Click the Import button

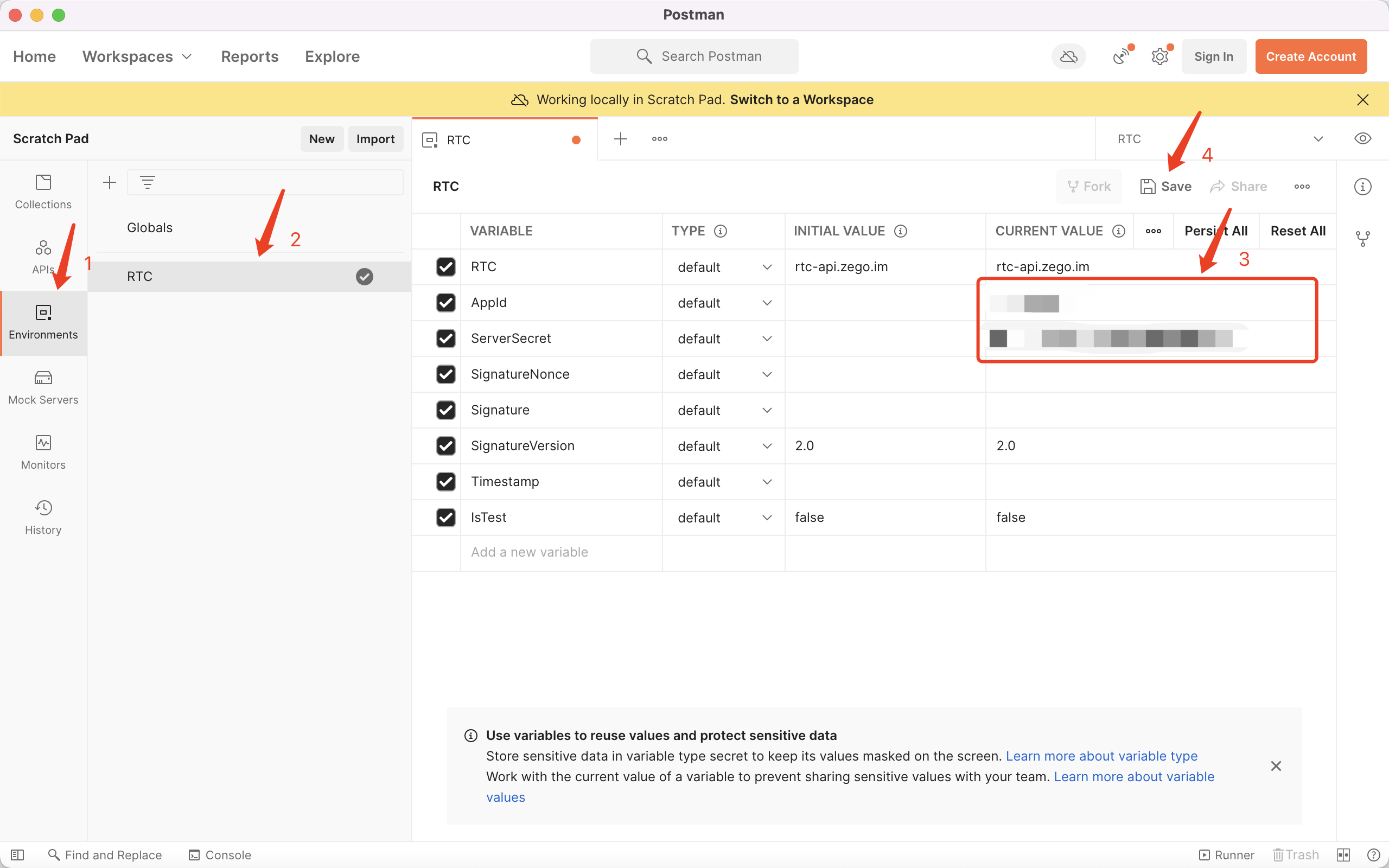click(x=375, y=139)
